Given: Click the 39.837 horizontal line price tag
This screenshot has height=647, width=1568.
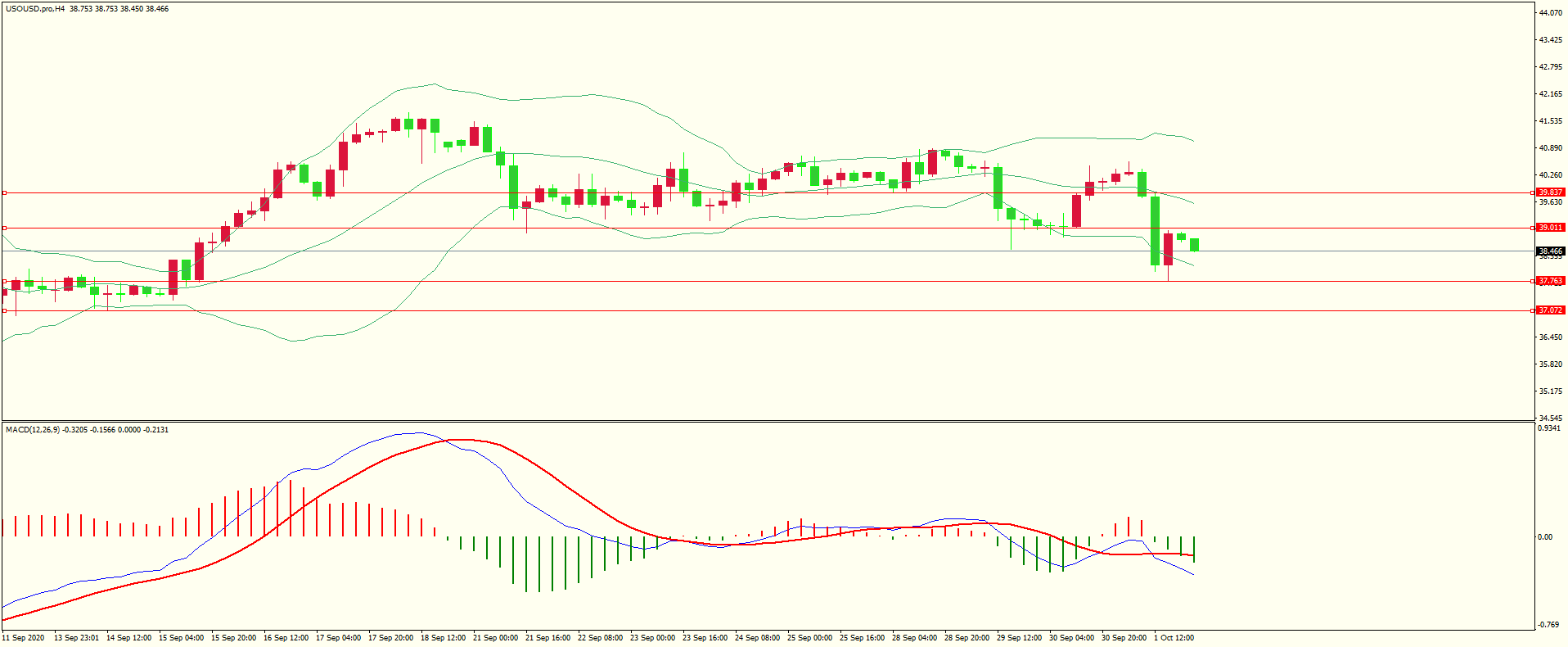Looking at the screenshot, I should tap(1550, 192).
